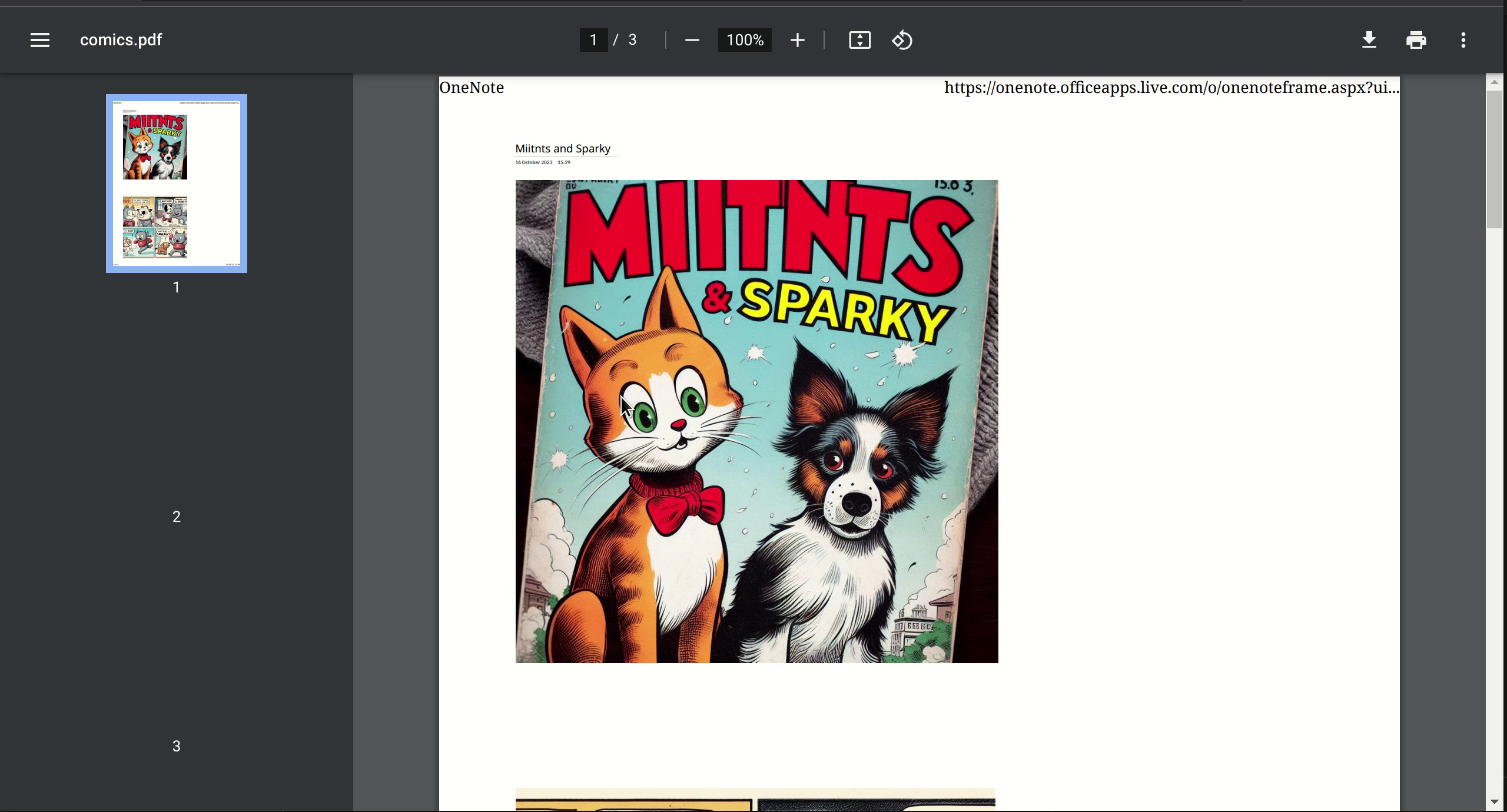Print the PDF document

[x=1416, y=40]
